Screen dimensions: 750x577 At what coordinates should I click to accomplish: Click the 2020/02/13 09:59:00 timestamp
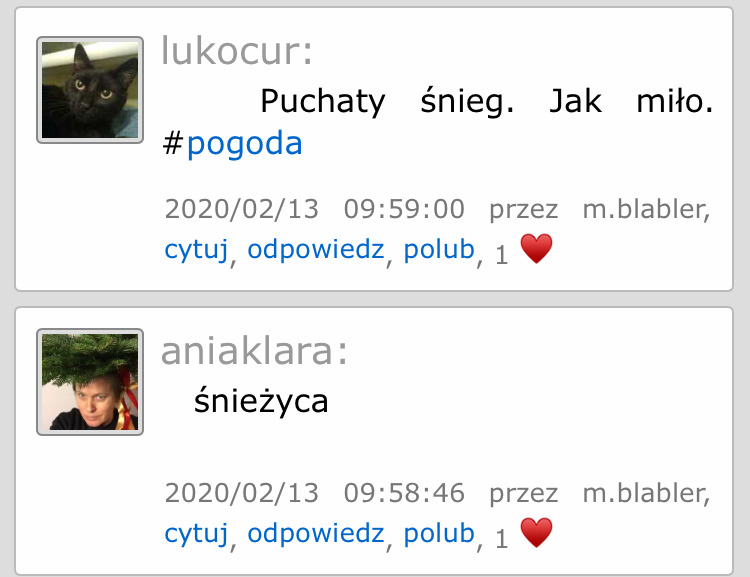coord(314,209)
